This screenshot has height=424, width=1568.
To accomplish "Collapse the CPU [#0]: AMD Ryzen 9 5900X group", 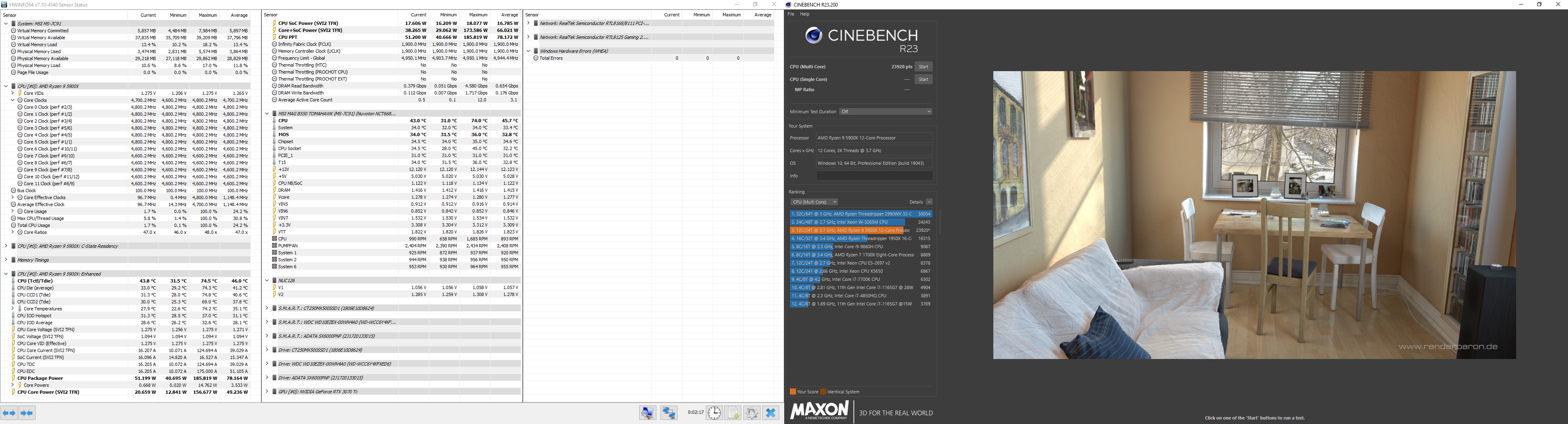I will click(6, 87).
